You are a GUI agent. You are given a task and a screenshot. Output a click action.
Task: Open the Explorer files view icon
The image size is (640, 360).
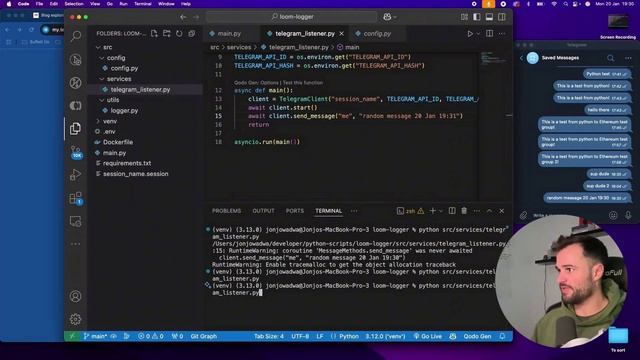point(76,129)
